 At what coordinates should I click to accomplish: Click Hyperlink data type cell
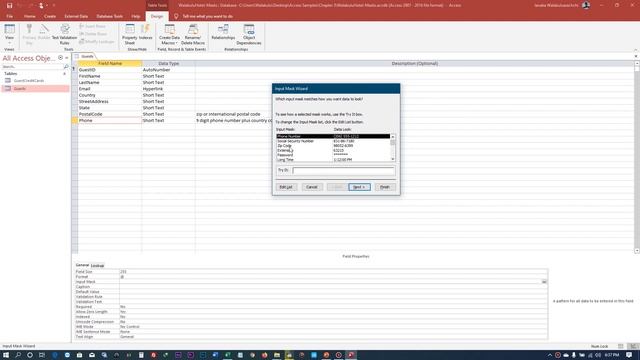tap(168, 89)
